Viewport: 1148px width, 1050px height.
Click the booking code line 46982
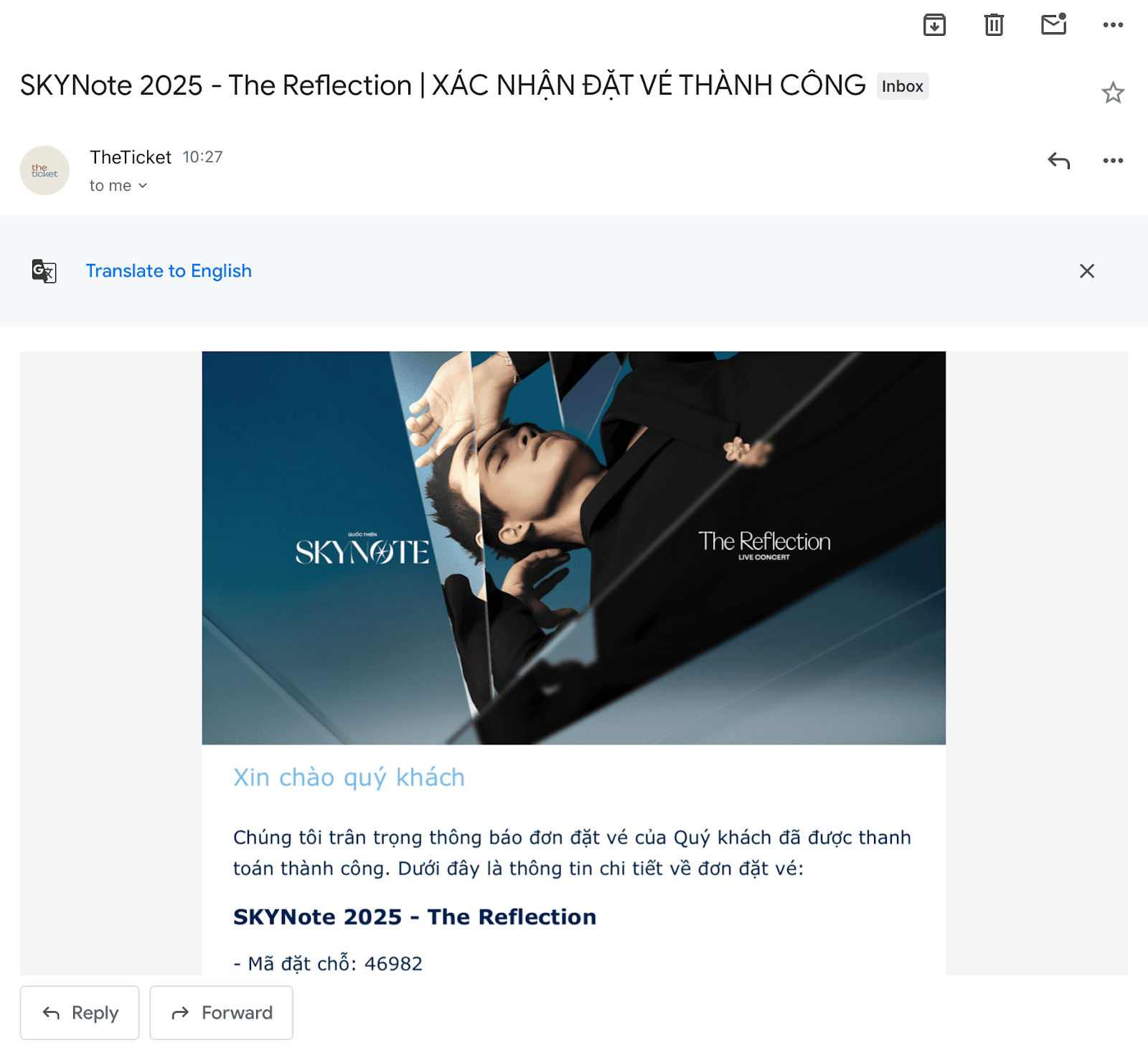pyautogui.click(x=328, y=963)
